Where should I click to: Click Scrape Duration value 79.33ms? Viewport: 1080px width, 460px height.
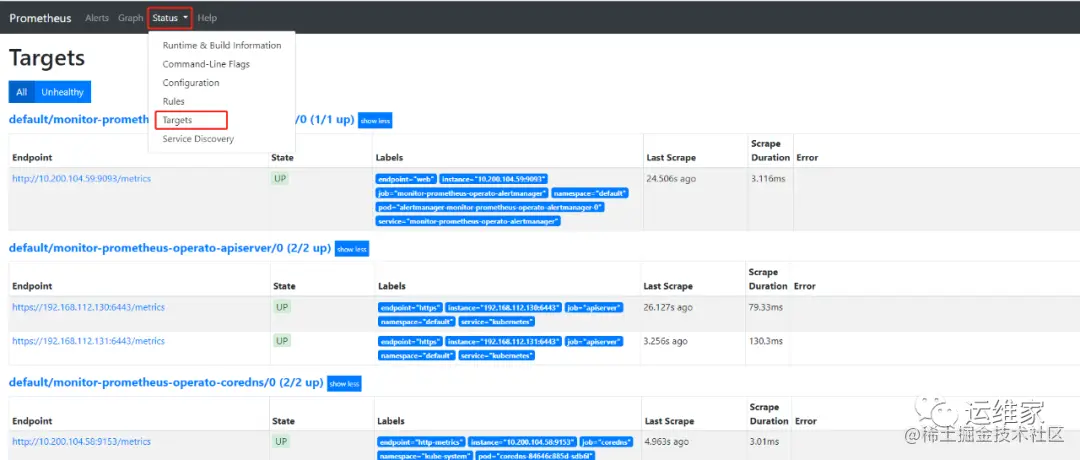tap(766, 307)
